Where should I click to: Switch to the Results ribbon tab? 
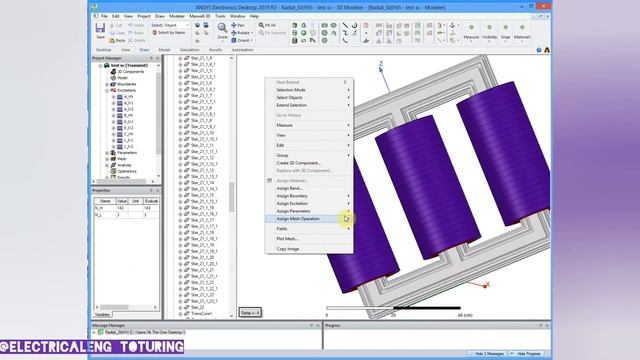pos(216,50)
